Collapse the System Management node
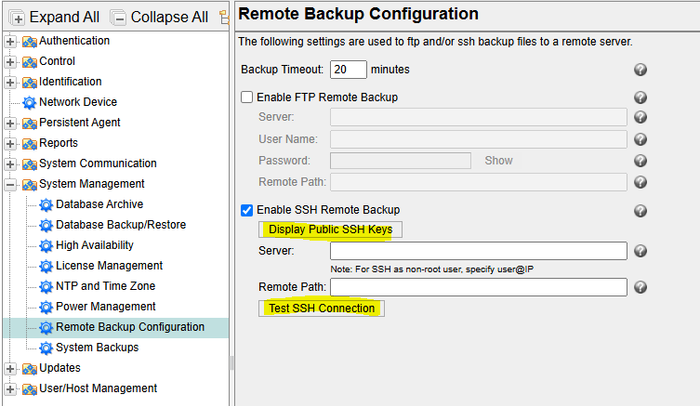Screen dimensions: 700x406 click(11, 184)
